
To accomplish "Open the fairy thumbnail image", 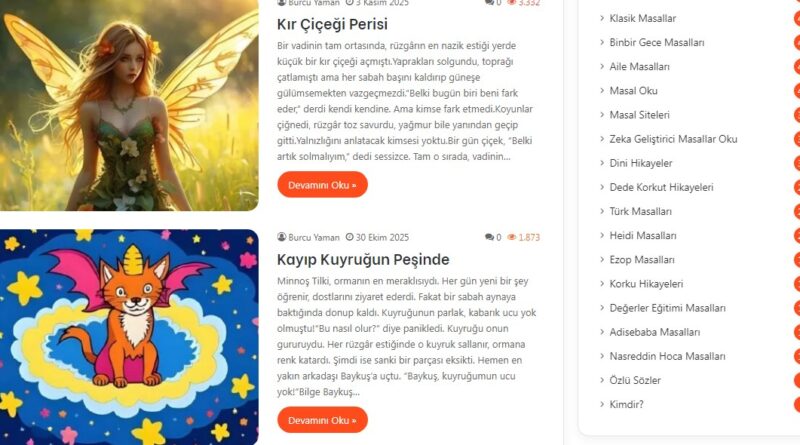I will (129, 105).
